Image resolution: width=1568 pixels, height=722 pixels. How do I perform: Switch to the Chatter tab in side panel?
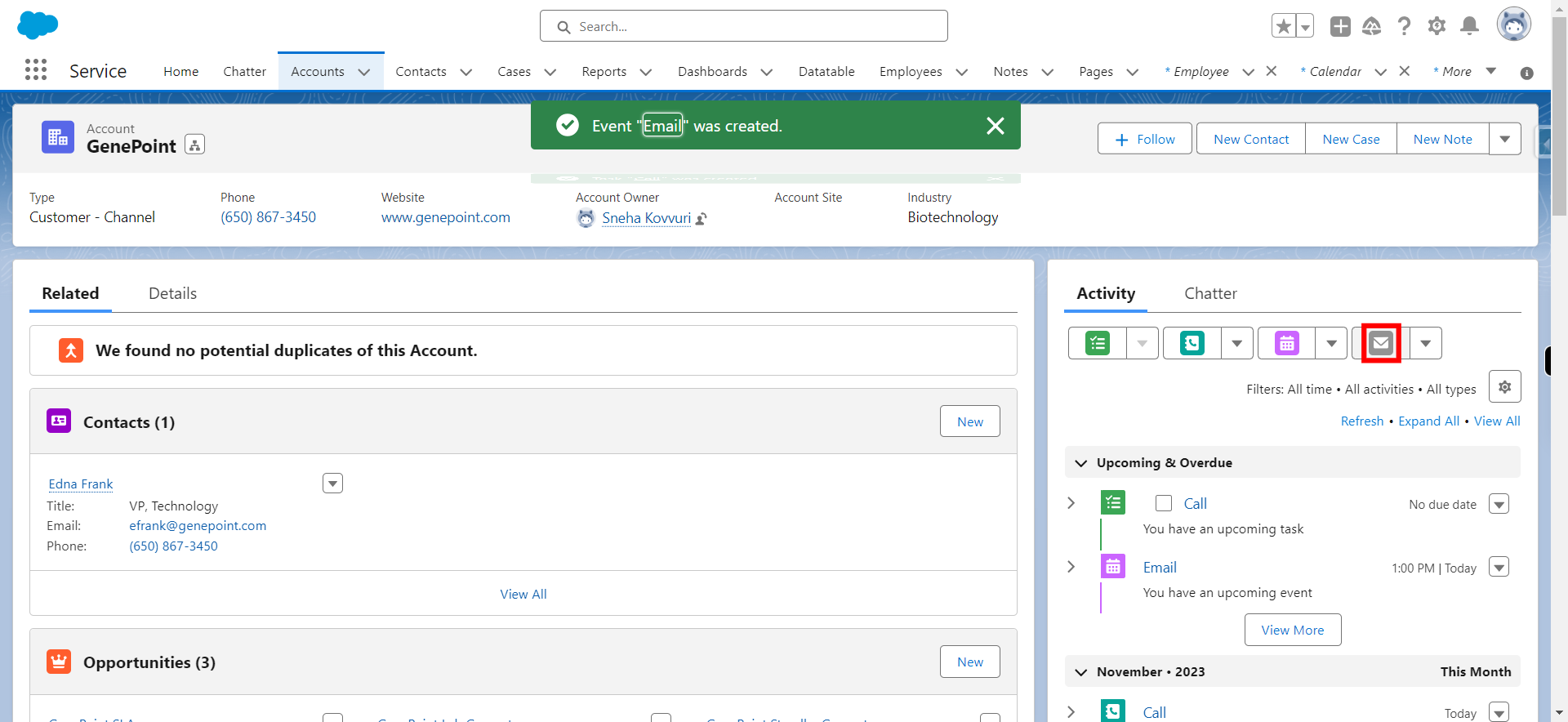coord(1210,293)
